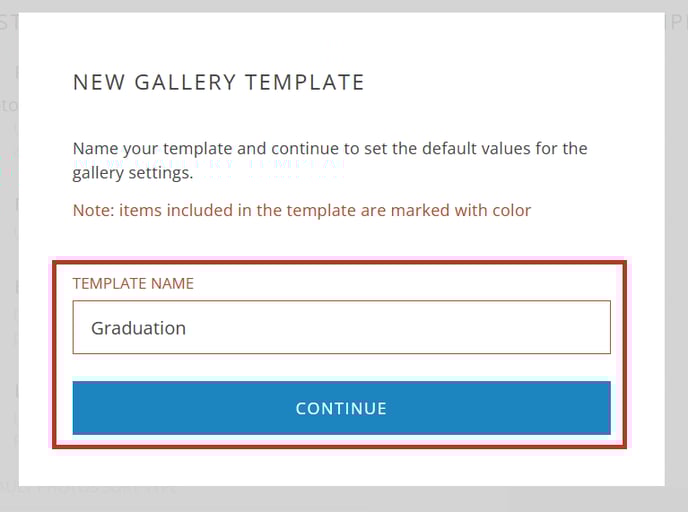Dismiss the dialog via the dimmed backdrop on the left
The image size is (688, 512).
9,263
